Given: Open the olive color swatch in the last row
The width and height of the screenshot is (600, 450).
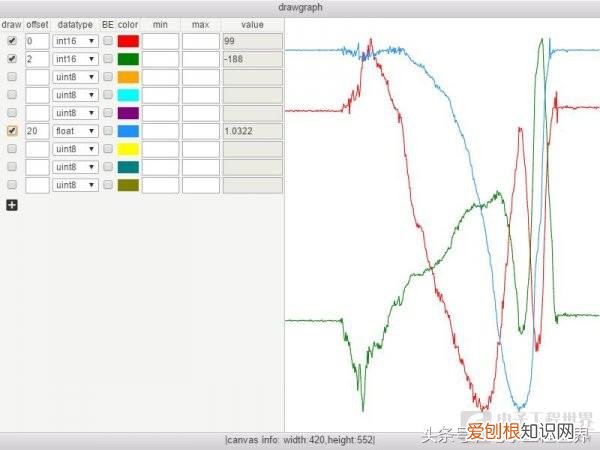Looking at the screenshot, I should coord(128,185).
